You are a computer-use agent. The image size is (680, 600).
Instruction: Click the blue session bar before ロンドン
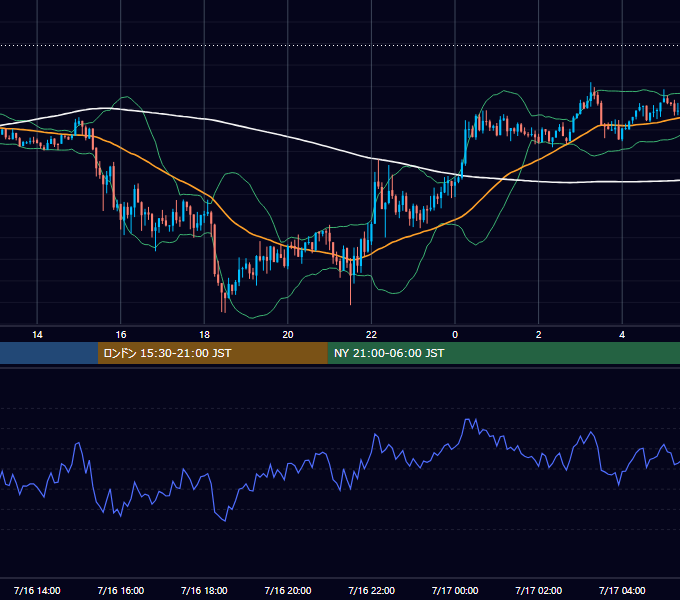pos(49,353)
